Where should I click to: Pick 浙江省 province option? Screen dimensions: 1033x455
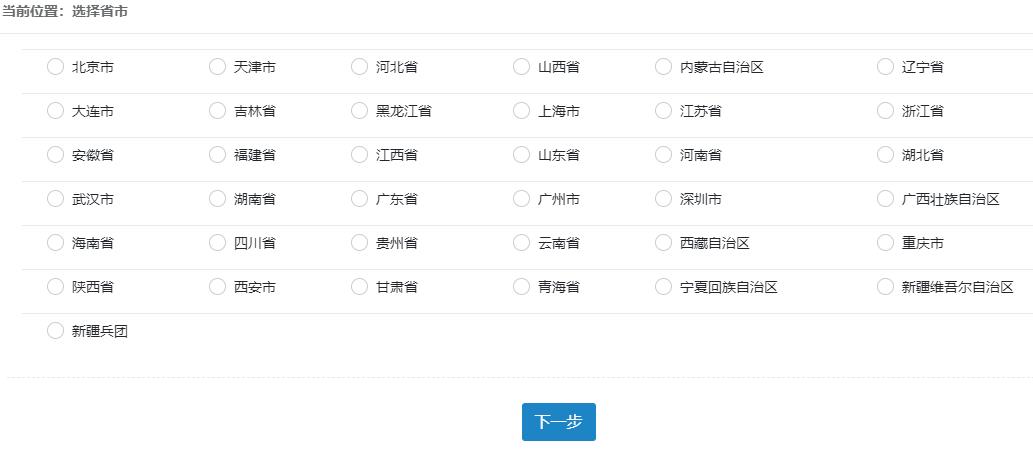(885, 111)
